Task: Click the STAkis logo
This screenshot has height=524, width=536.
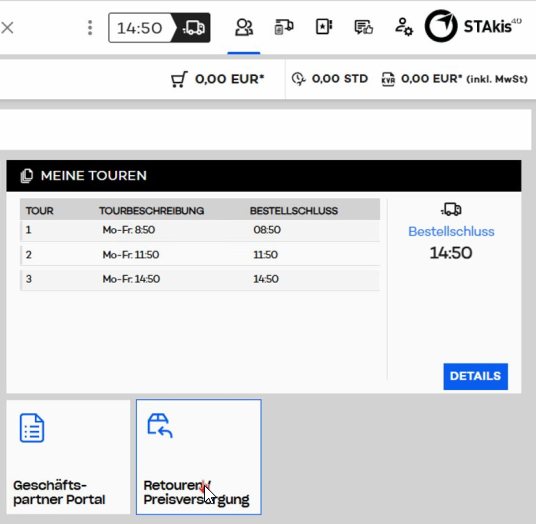Action: coord(473,26)
